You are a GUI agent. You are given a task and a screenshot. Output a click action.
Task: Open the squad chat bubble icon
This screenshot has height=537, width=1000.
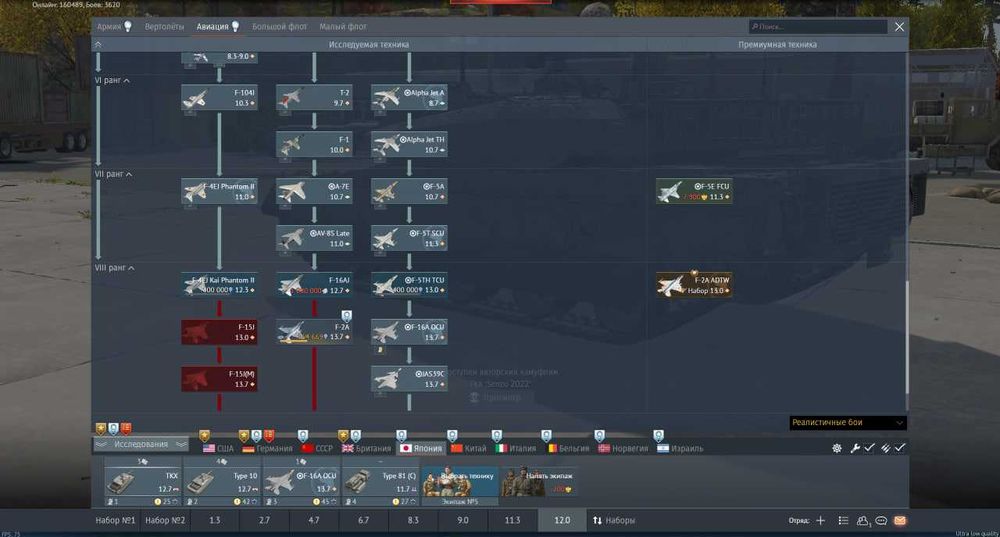(881, 520)
